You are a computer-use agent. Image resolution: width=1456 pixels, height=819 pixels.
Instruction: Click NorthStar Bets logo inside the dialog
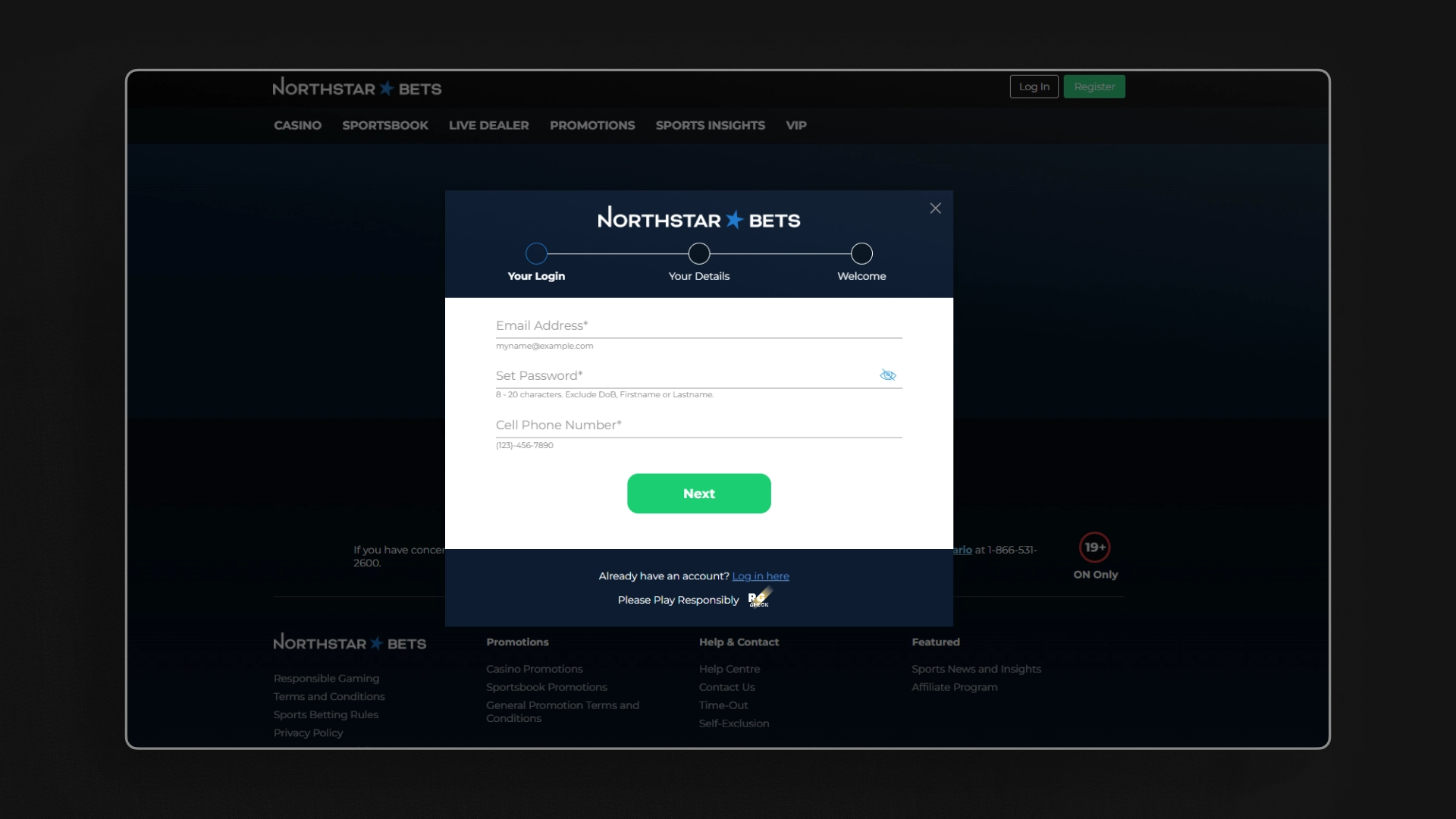tap(699, 218)
